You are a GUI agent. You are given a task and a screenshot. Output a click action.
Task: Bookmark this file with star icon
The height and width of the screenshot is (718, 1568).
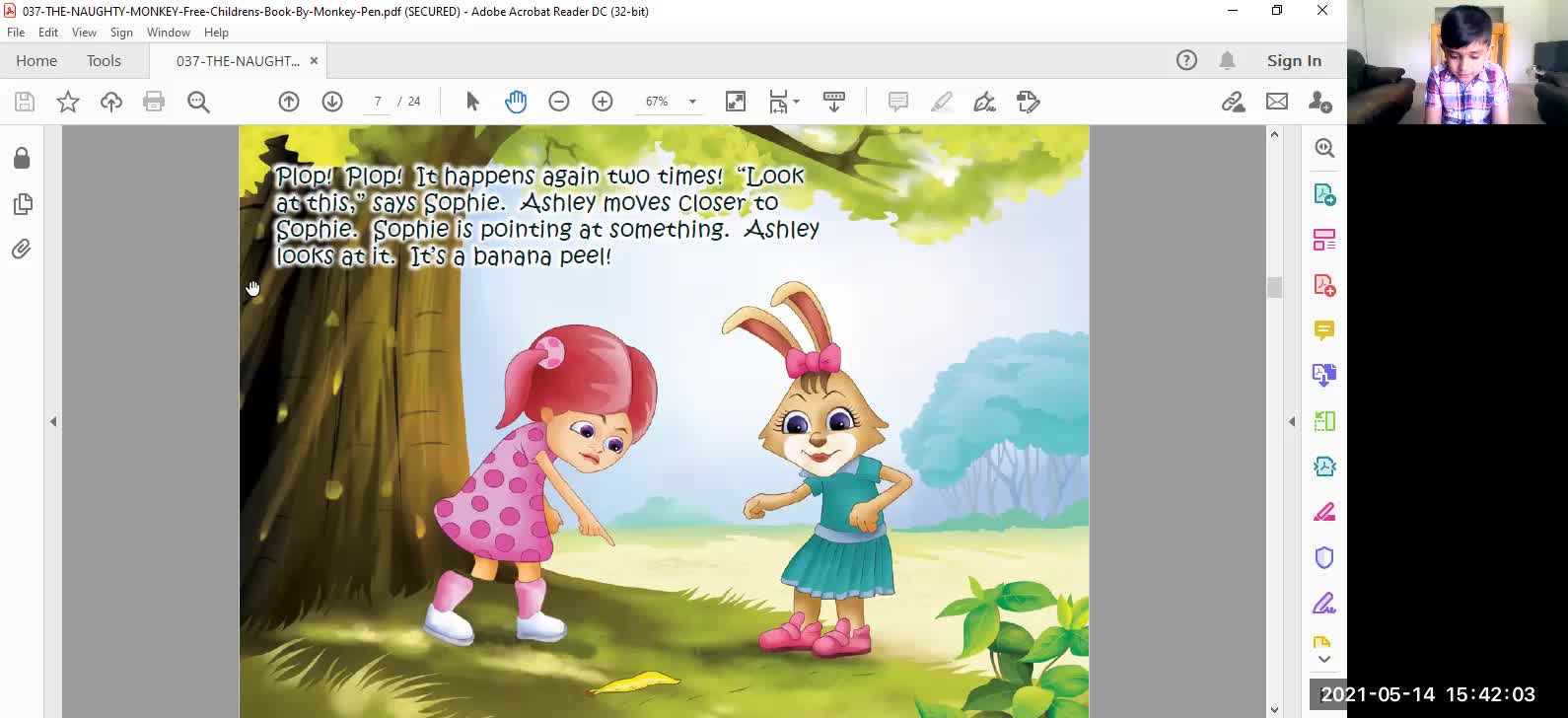(x=68, y=102)
